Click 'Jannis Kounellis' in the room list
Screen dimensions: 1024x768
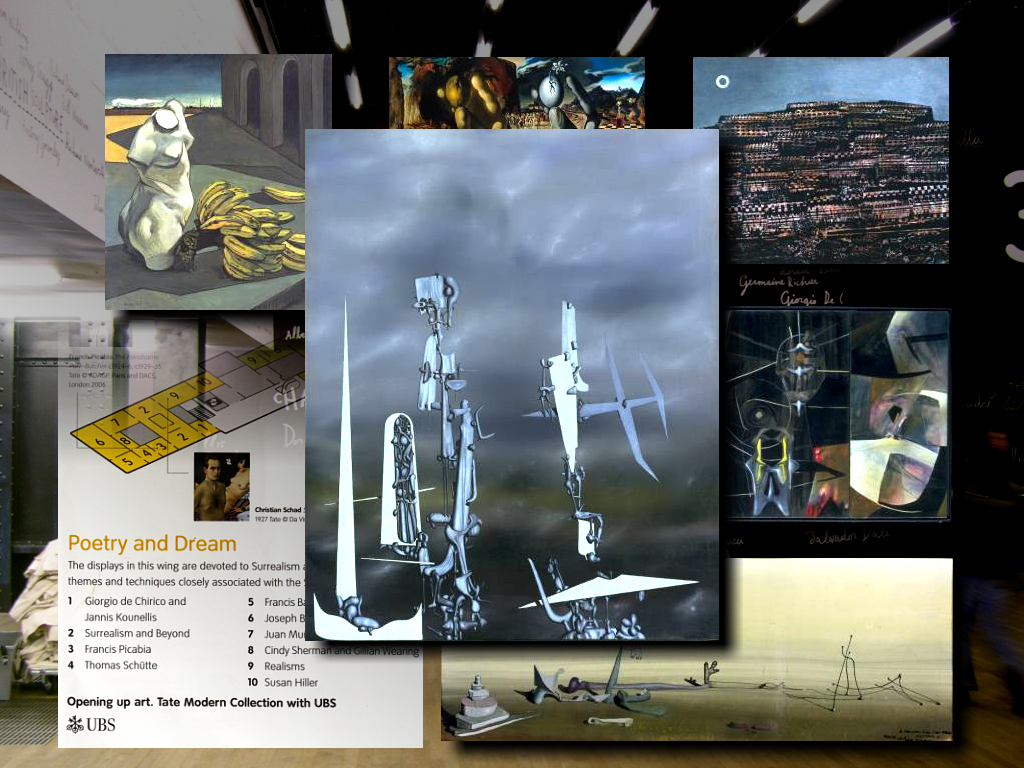(x=121, y=617)
